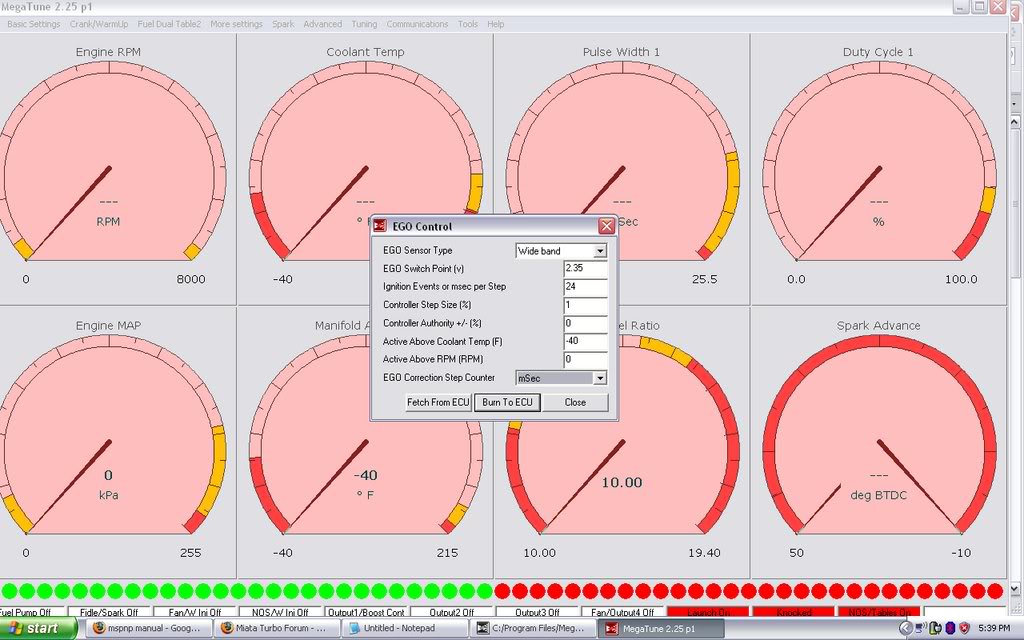Open the Basic Settings menu
The width and height of the screenshot is (1024, 640).
[x=33, y=24]
